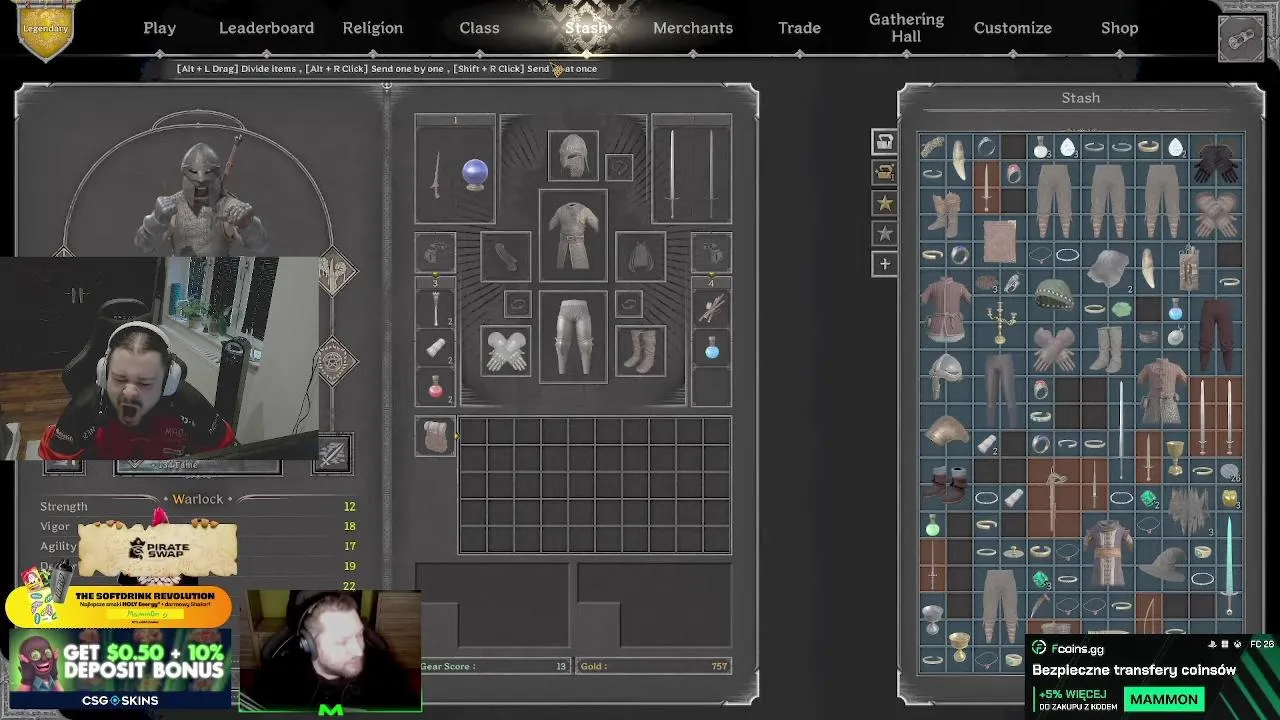The height and width of the screenshot is (720, 1280).
Task: Pick the black gloves in stash
Action: pos(1216,162)
